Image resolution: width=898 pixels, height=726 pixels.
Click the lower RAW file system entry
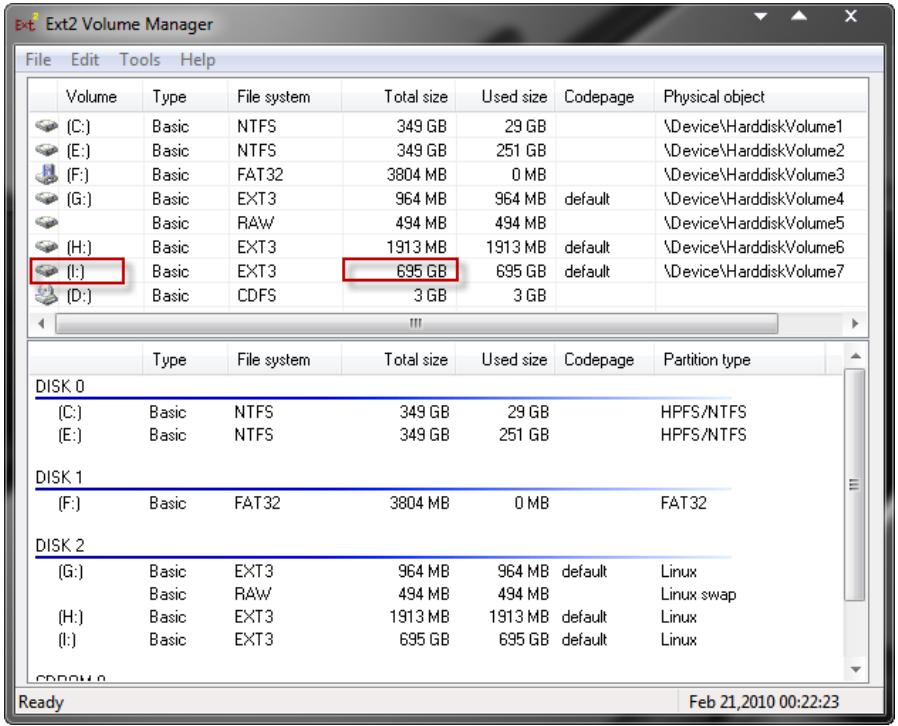click(x=253, y=594)
